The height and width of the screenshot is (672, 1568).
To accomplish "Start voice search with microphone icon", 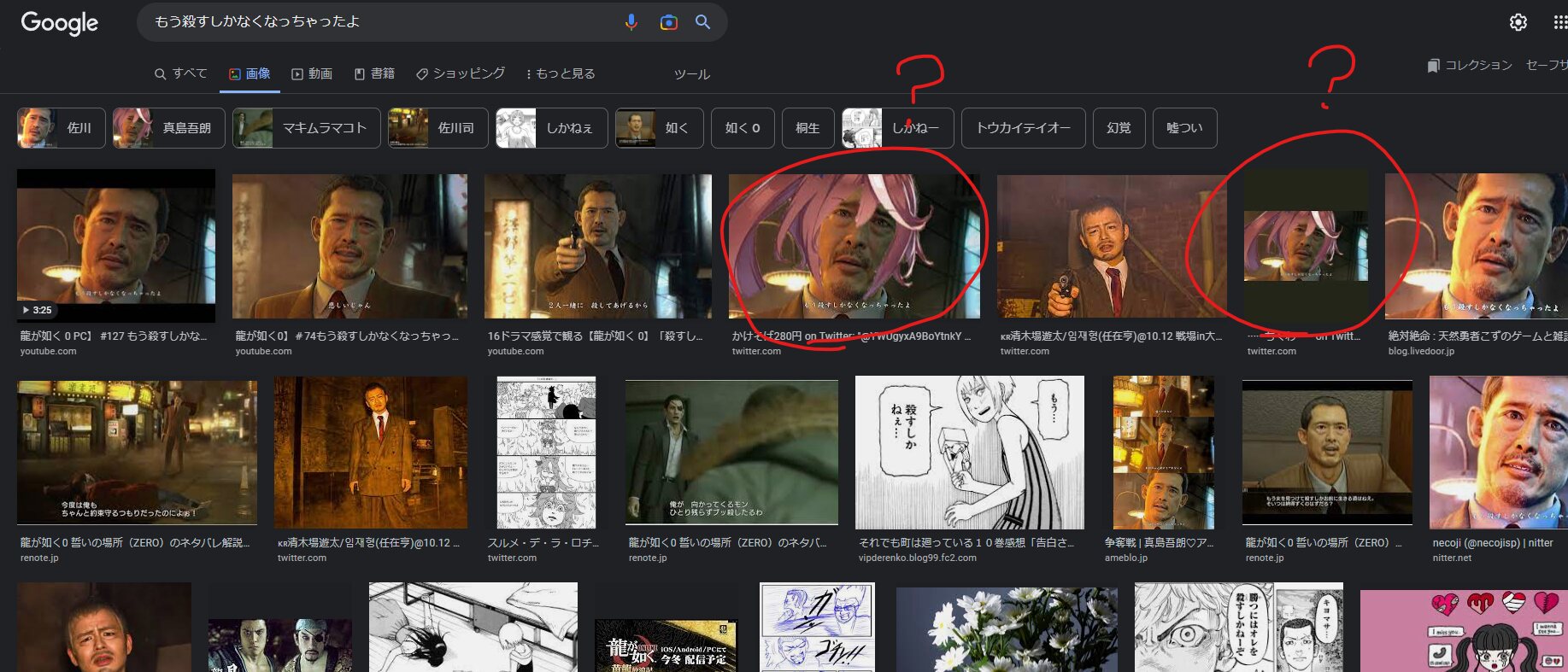I will (x=631, y=22).
